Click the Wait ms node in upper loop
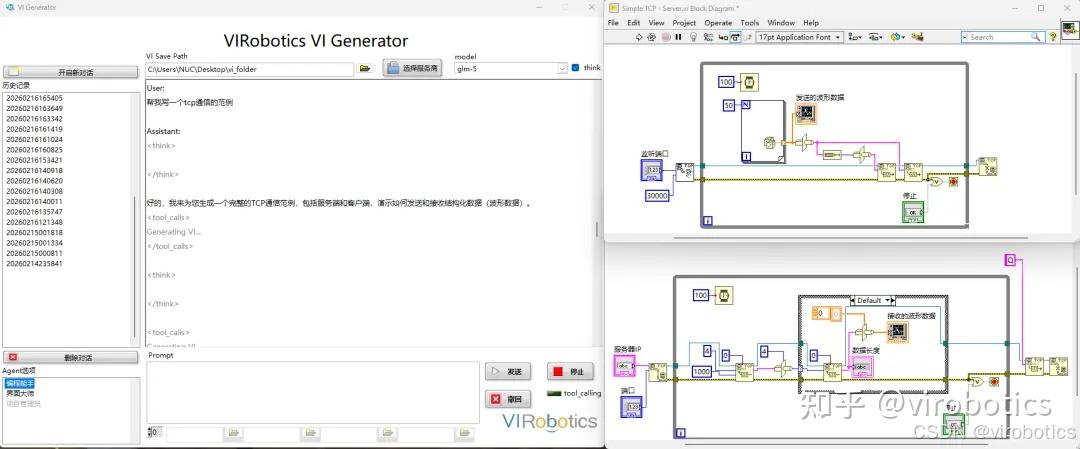Screen dimensions: 1080x449 pos(748,83)
